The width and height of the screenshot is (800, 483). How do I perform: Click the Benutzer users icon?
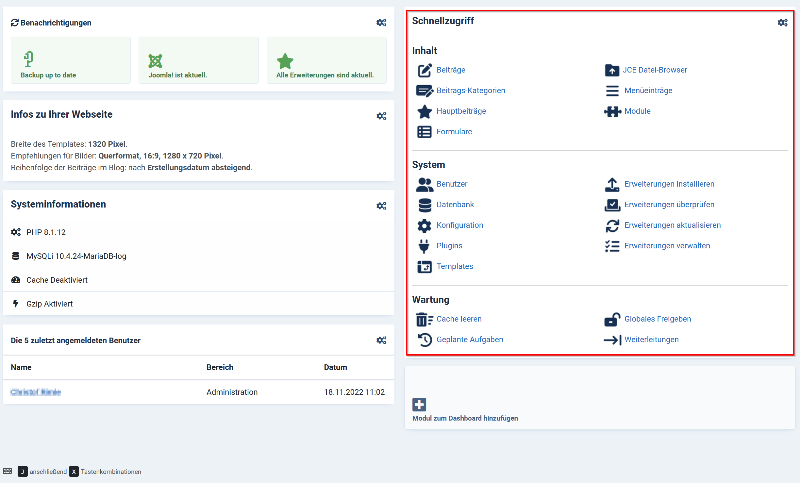point(424,184)
